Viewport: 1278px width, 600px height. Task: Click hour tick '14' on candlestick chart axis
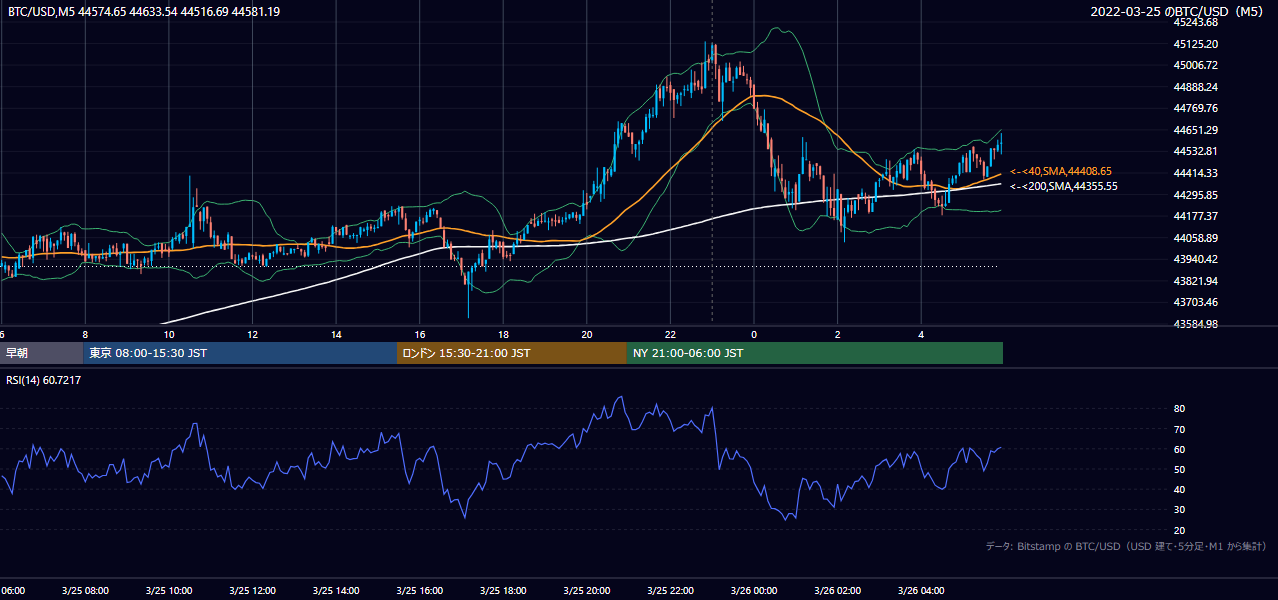336,335
